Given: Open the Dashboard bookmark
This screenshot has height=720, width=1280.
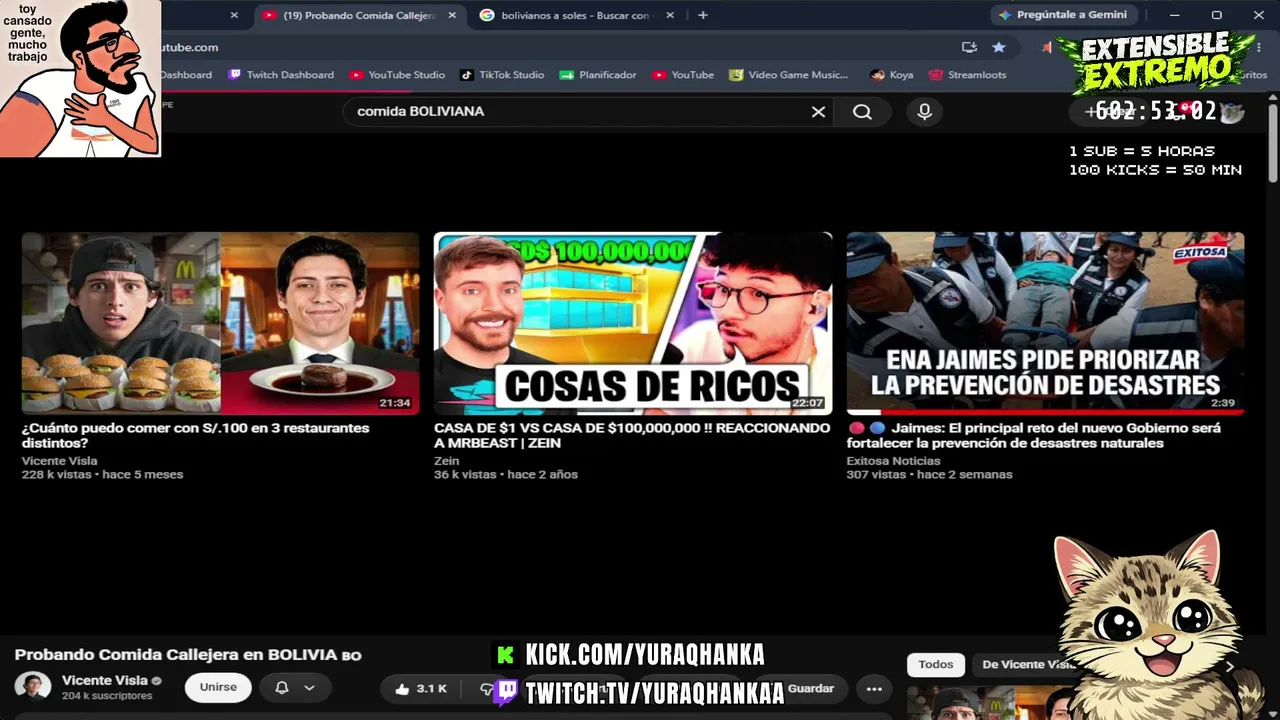Looking at the screenshot, I should pyautogui.click(x=186, y=75).
